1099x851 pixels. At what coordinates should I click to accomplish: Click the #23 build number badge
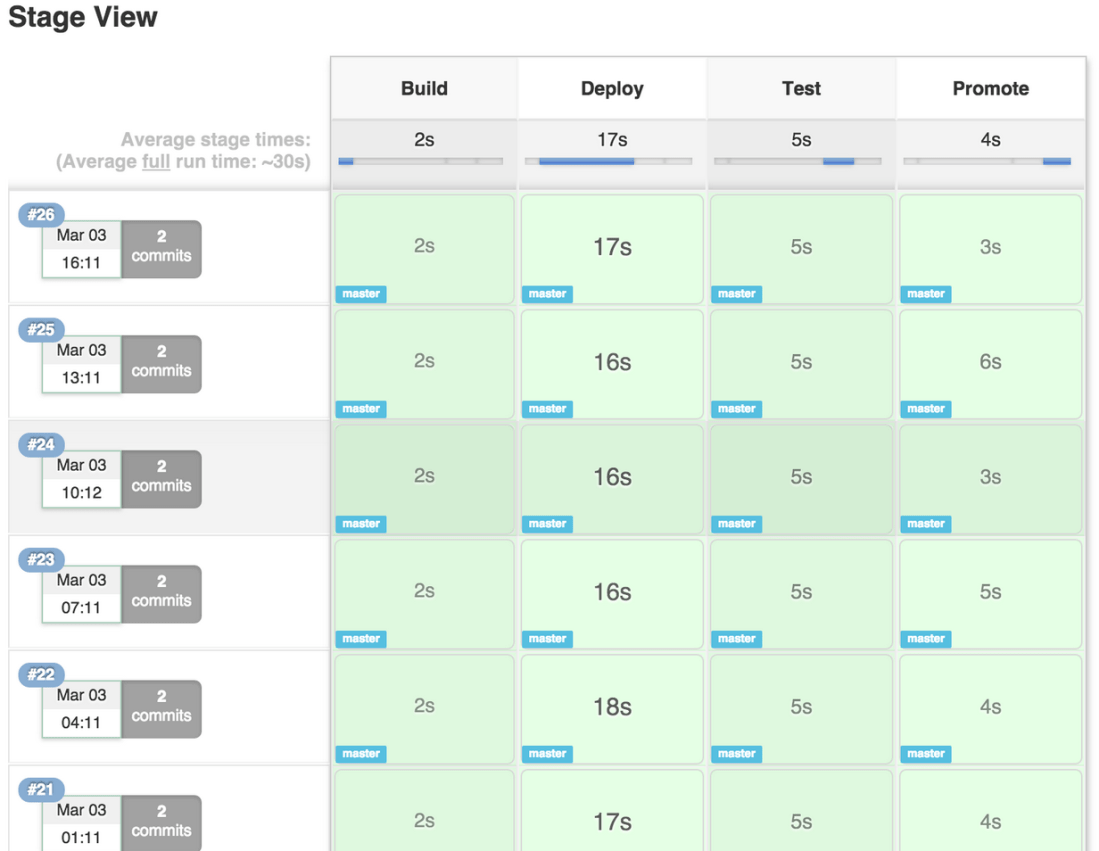click(x=41, y=560)
